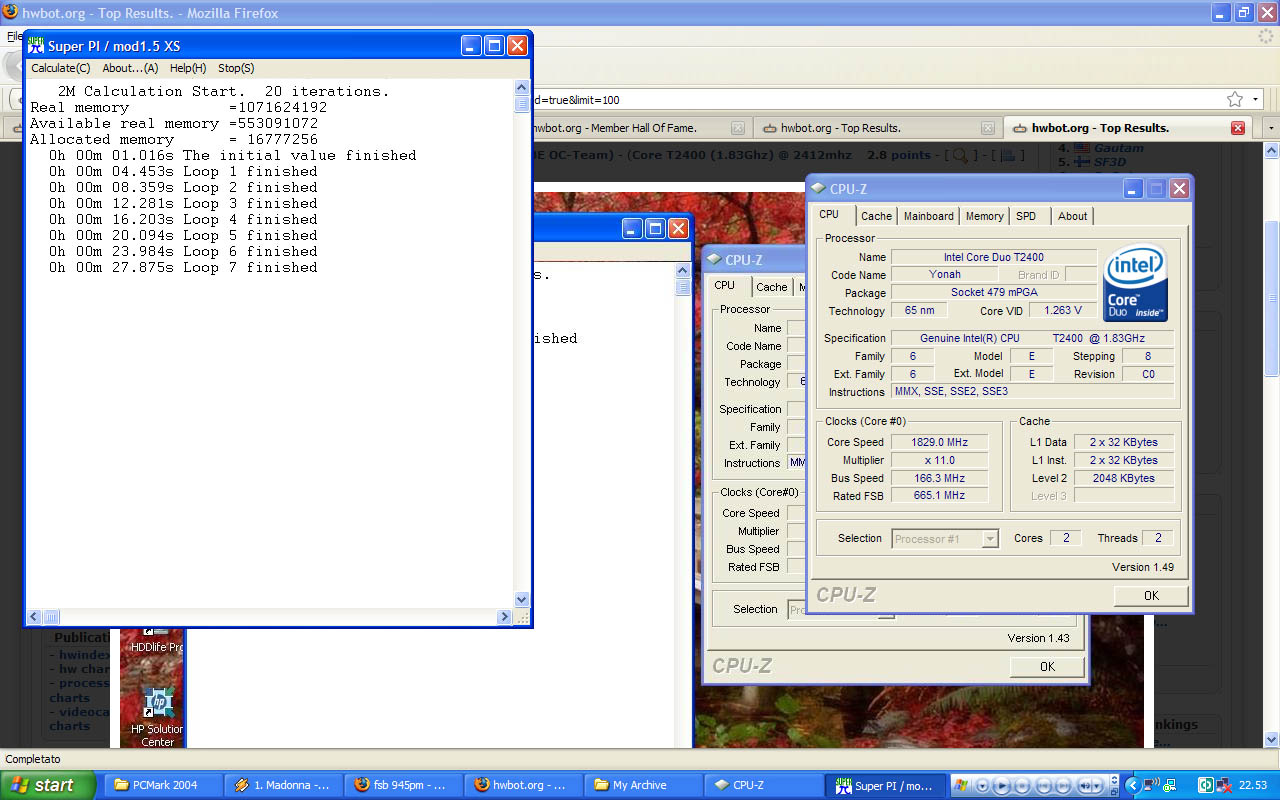Open the Help(H) menu in Super PI
1280x800 pixels.
(x=188, y=68)
